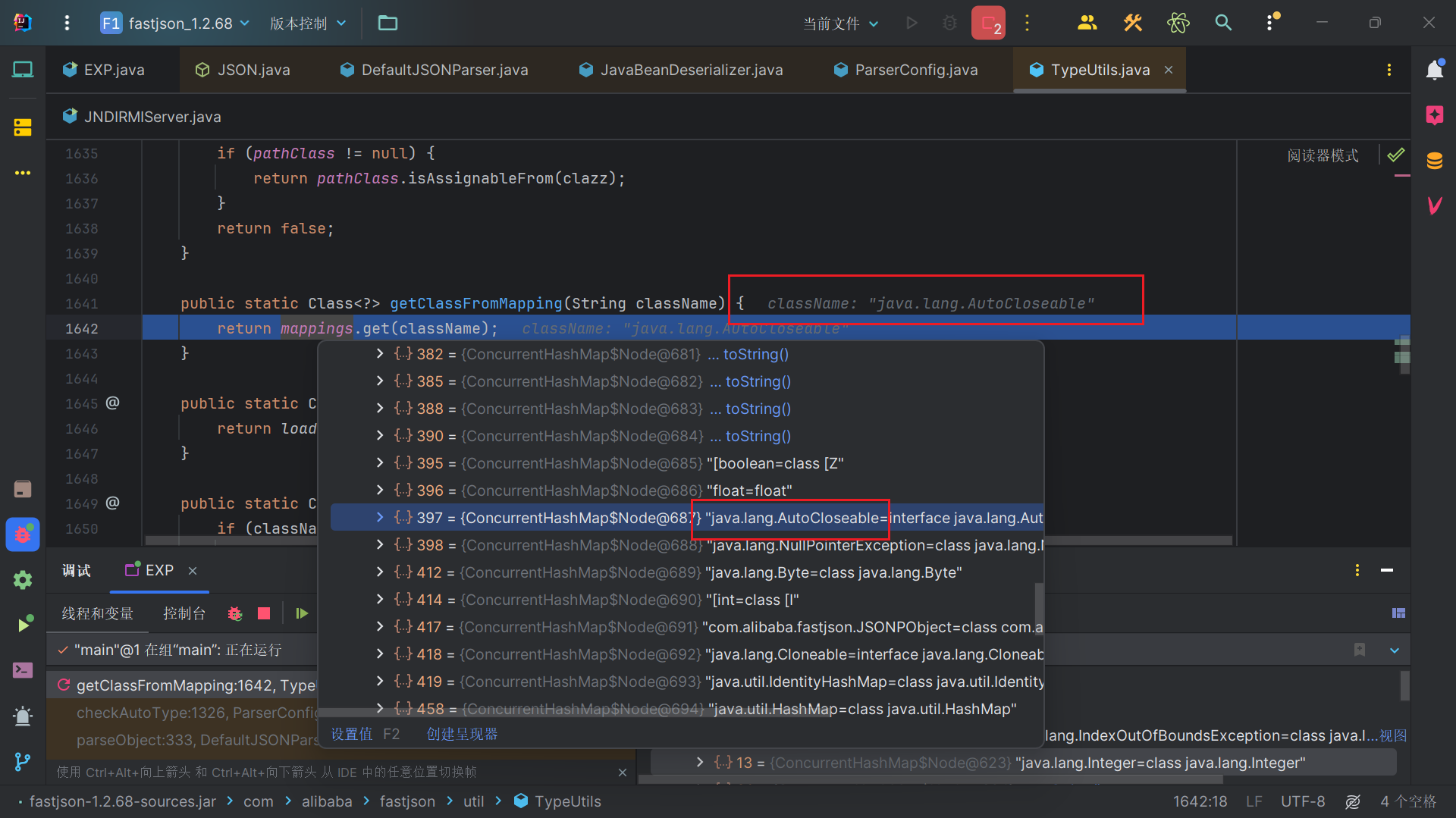1456x818 pixels.
Task: Open the Project tool window icon
Action: (23, 71)
